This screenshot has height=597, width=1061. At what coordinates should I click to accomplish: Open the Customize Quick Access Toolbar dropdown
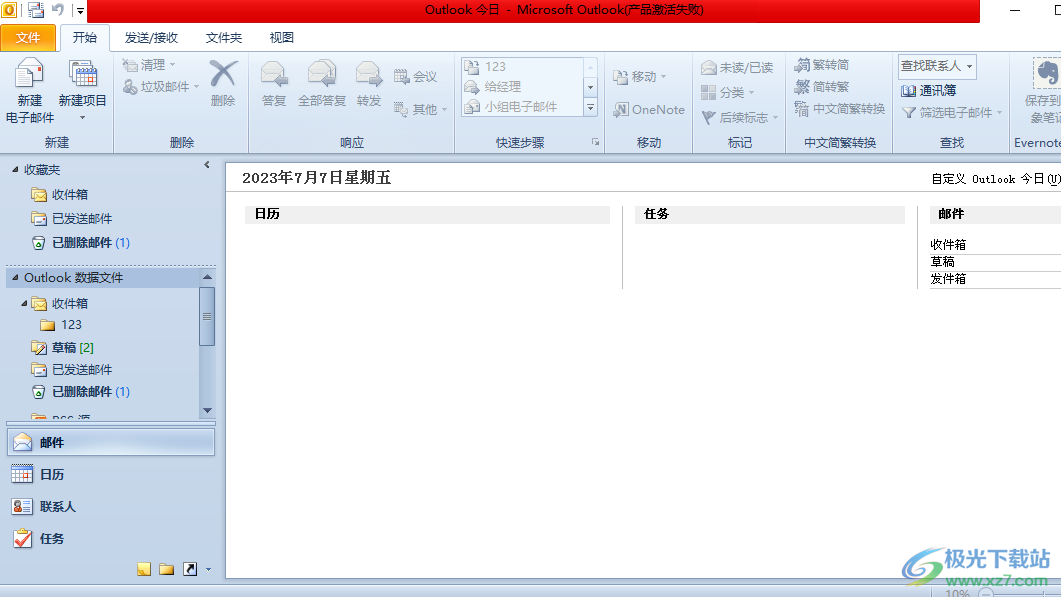[x=80, y=11]
